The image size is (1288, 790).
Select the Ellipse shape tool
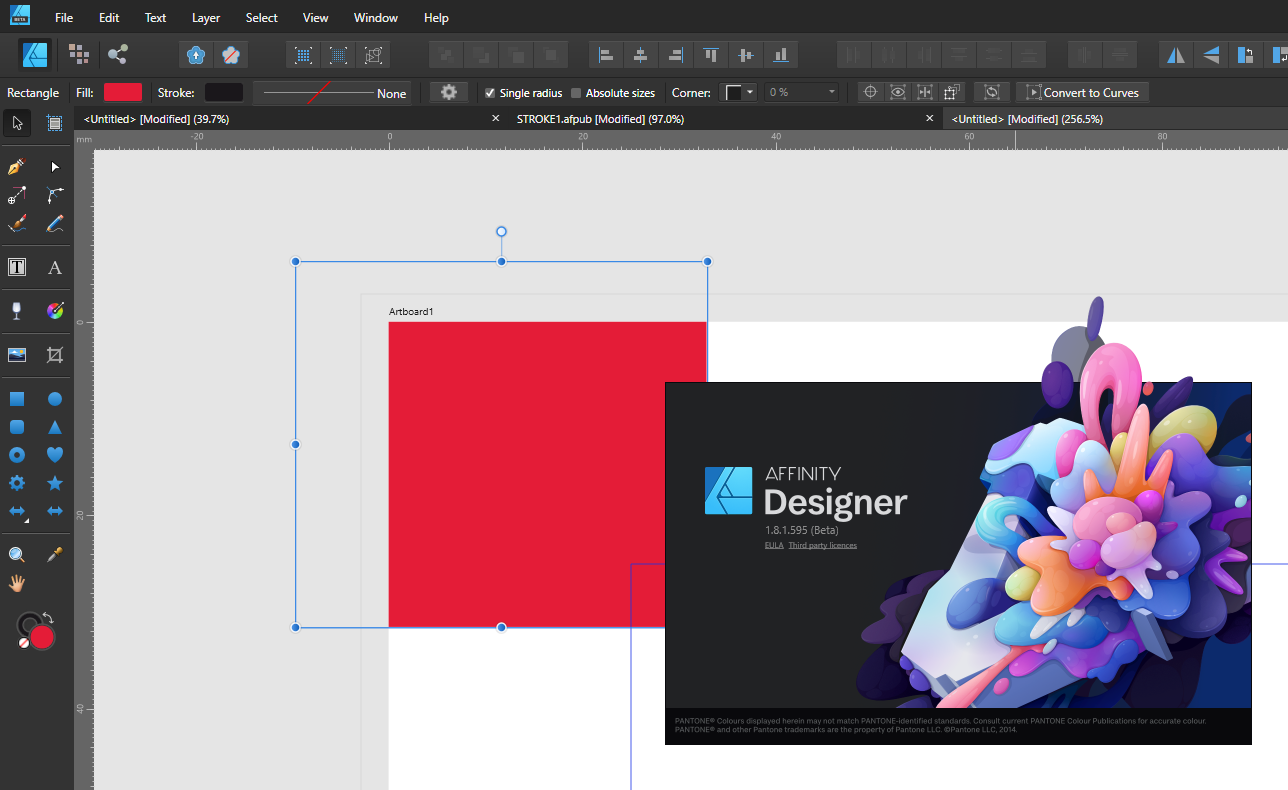point(55,399)
